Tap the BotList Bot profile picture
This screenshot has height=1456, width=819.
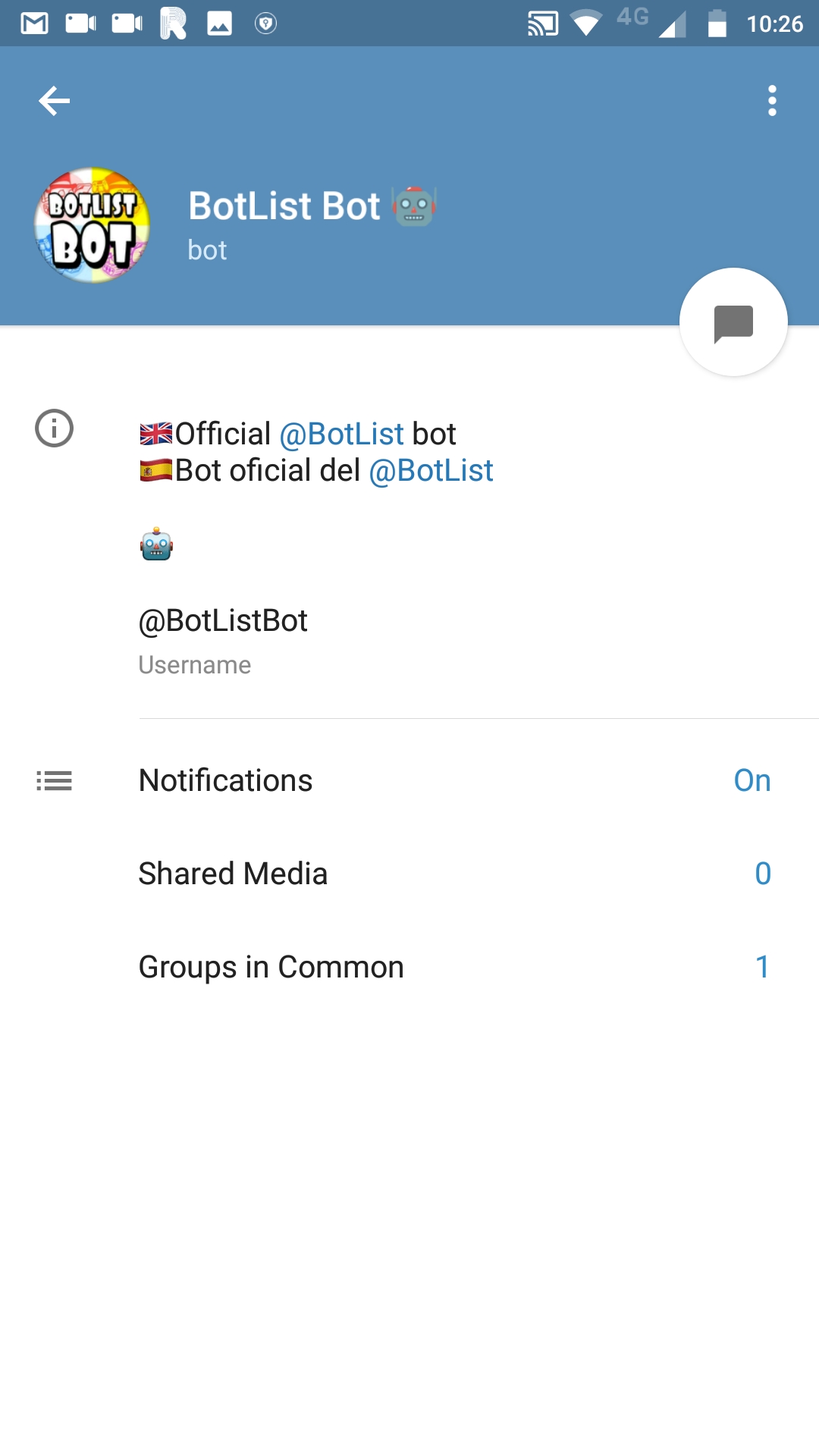coord(93,225)
